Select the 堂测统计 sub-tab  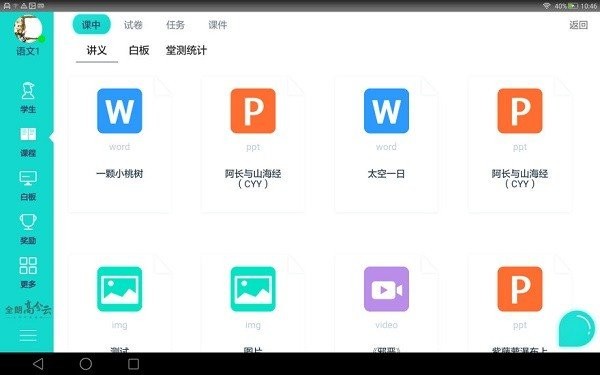pyautogui.click(x=186, y=50)
